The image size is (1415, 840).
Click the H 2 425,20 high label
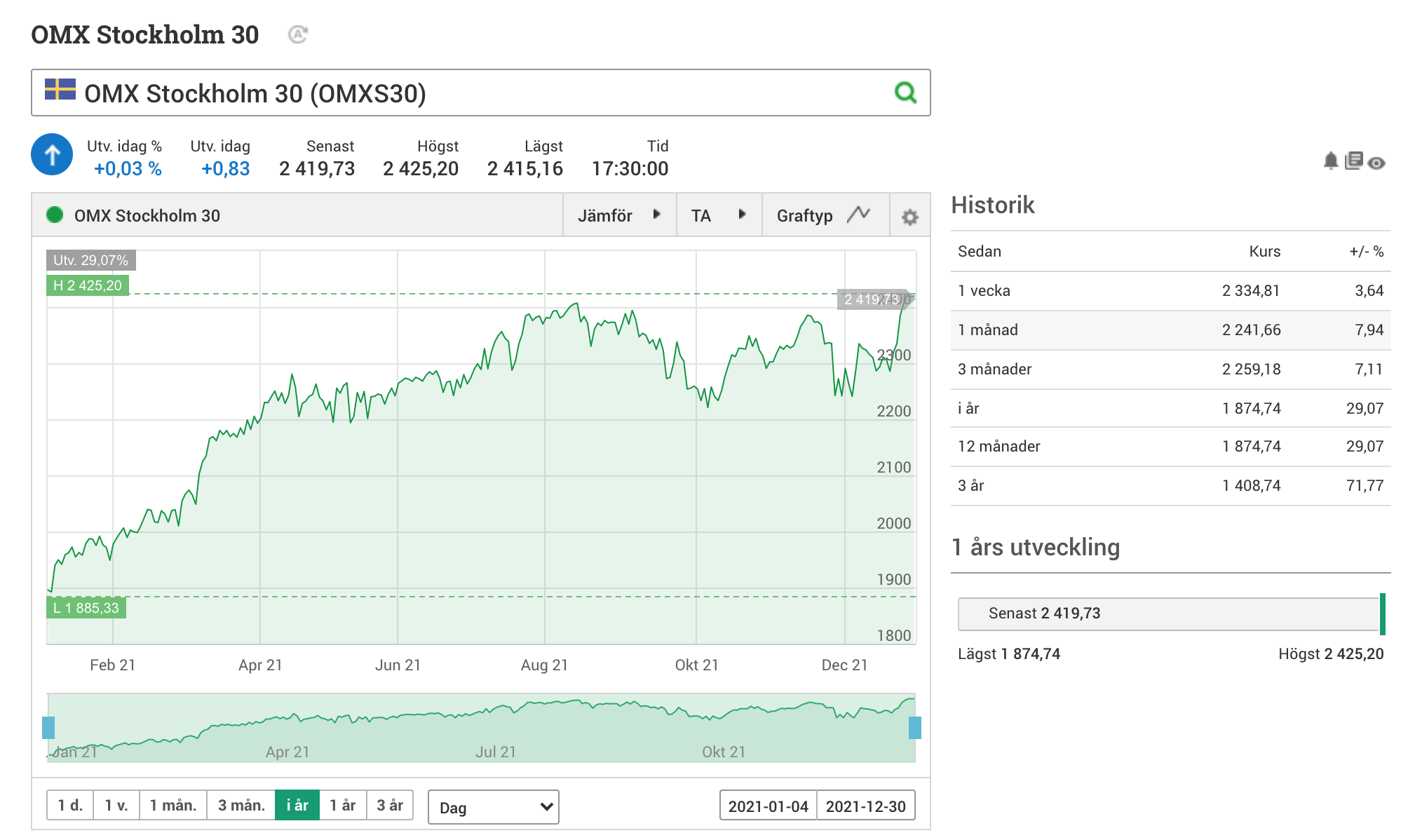[x=88, y=285]
